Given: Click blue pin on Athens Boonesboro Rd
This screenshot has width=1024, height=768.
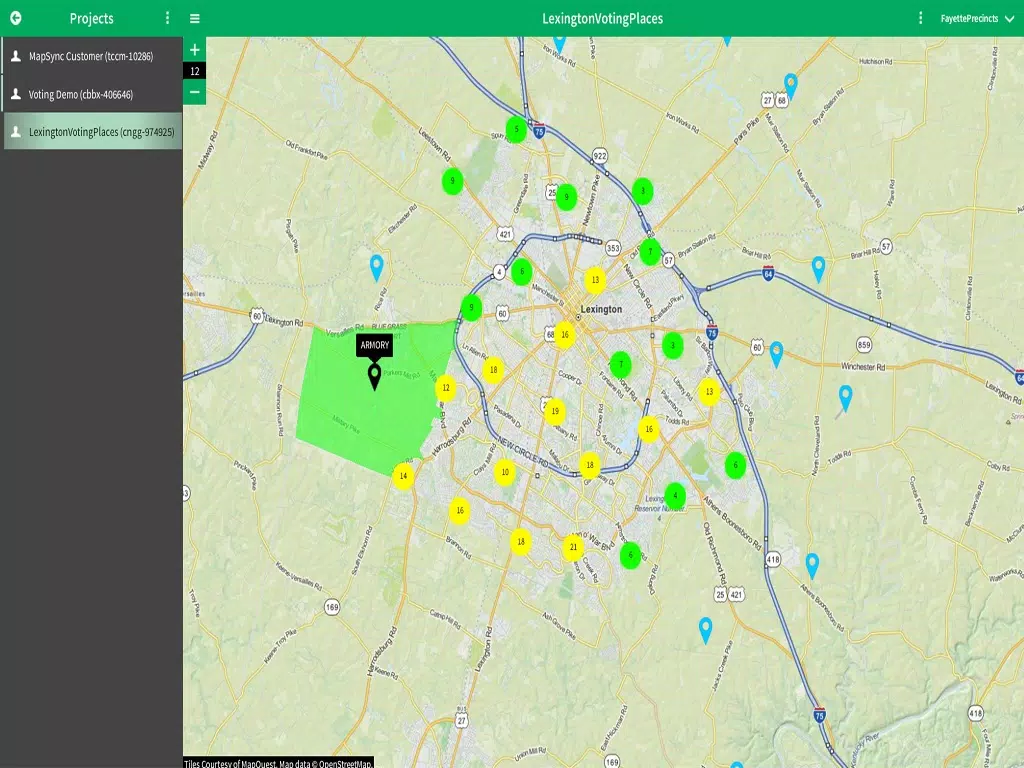Looking at the screenshot, I should [x=812, y=566].
